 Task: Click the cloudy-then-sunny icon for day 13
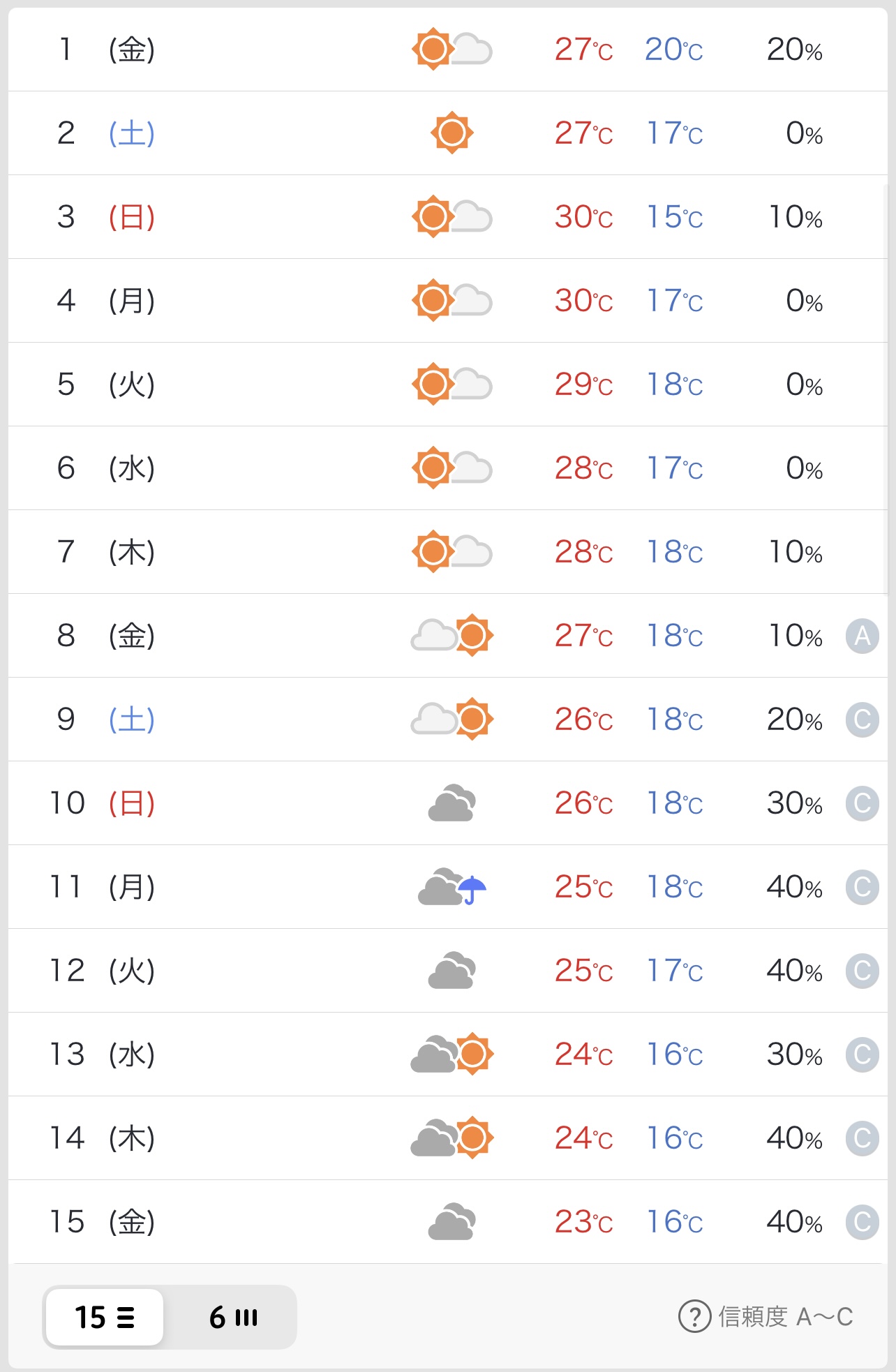tap(451, 1054)
